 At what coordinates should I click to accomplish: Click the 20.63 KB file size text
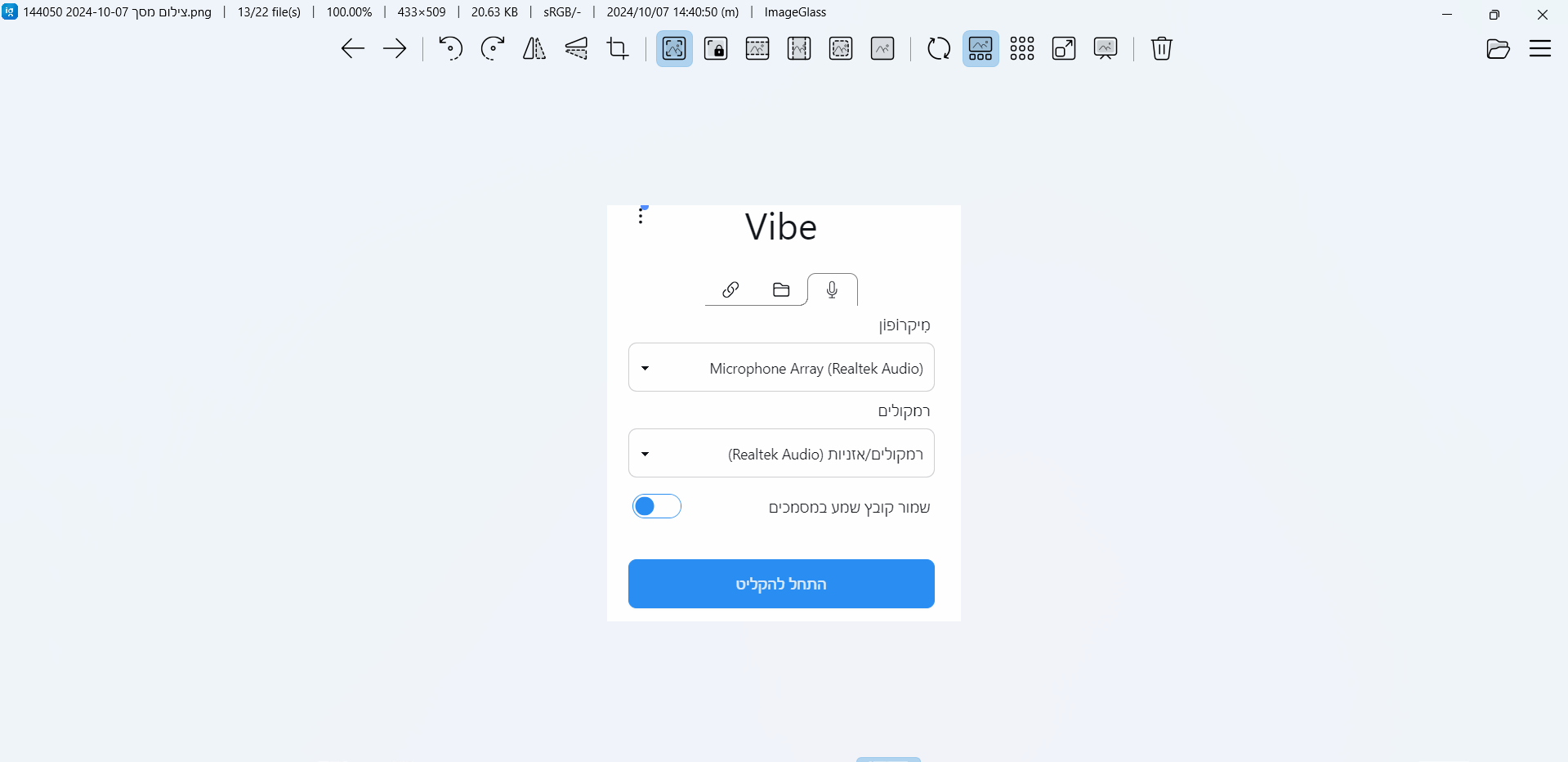point(494,12)
